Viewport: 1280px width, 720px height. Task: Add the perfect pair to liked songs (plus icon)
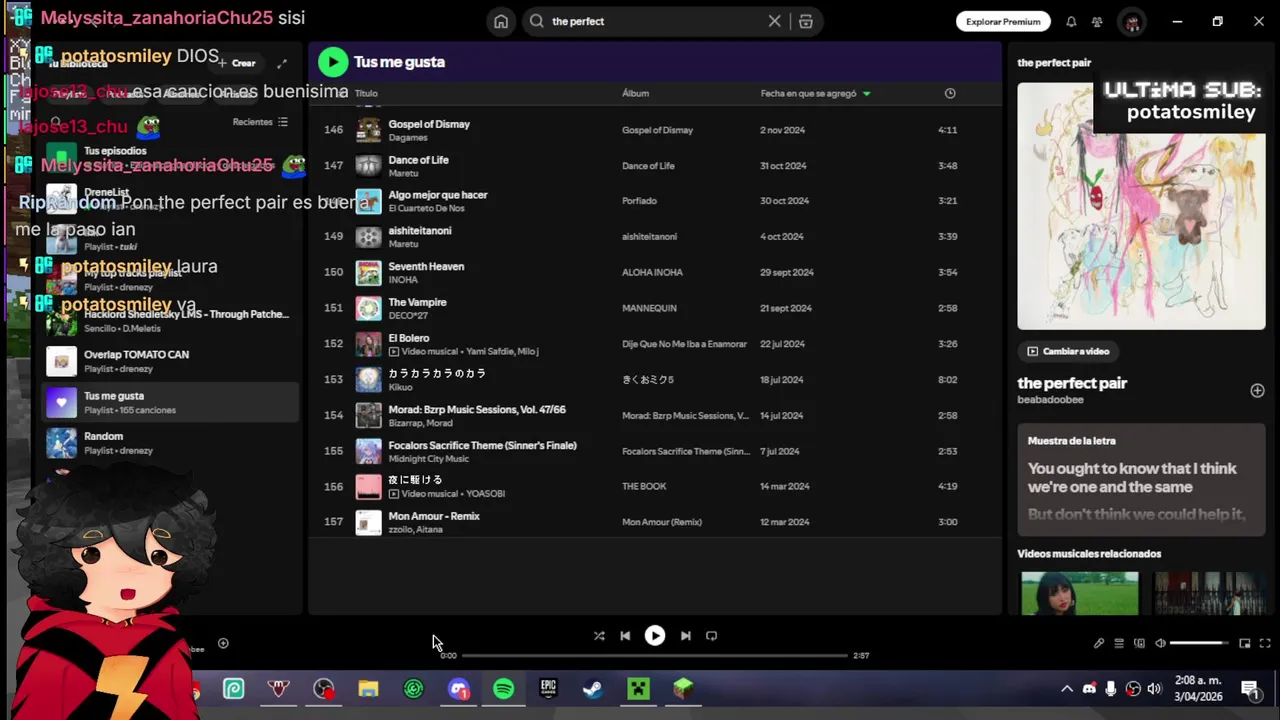point(1257,390)
